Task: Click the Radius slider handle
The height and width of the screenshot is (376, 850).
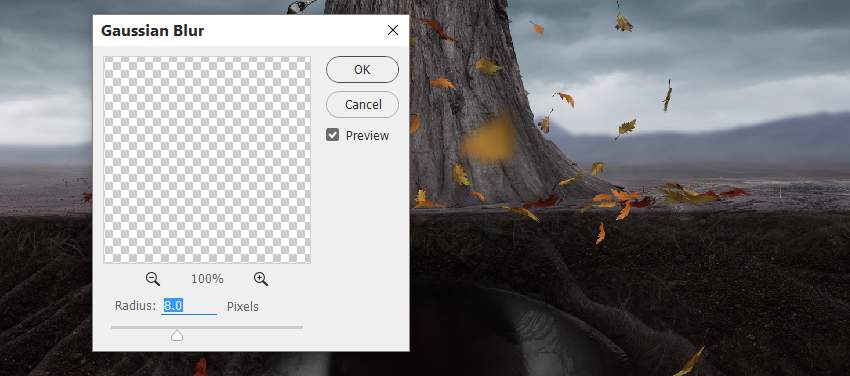Action: (177, 336)
